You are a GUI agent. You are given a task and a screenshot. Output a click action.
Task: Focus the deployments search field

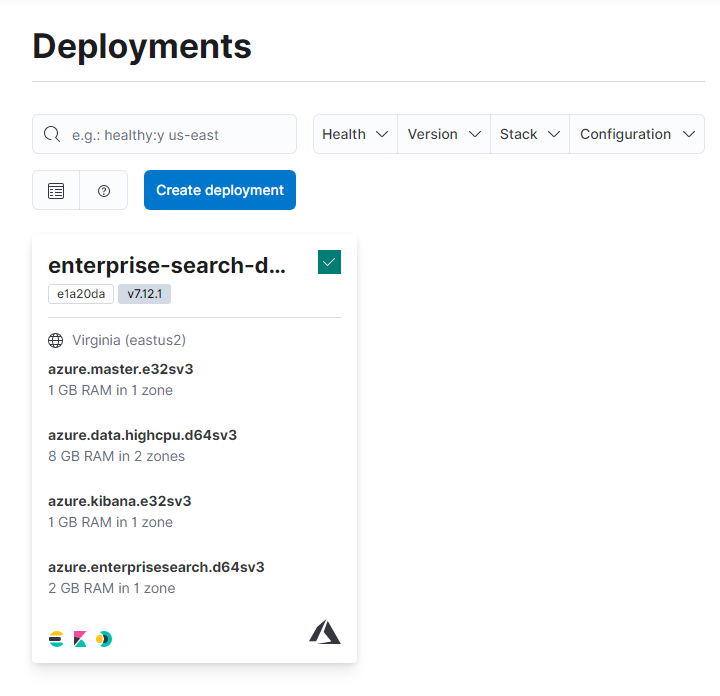tap(164, 134)
